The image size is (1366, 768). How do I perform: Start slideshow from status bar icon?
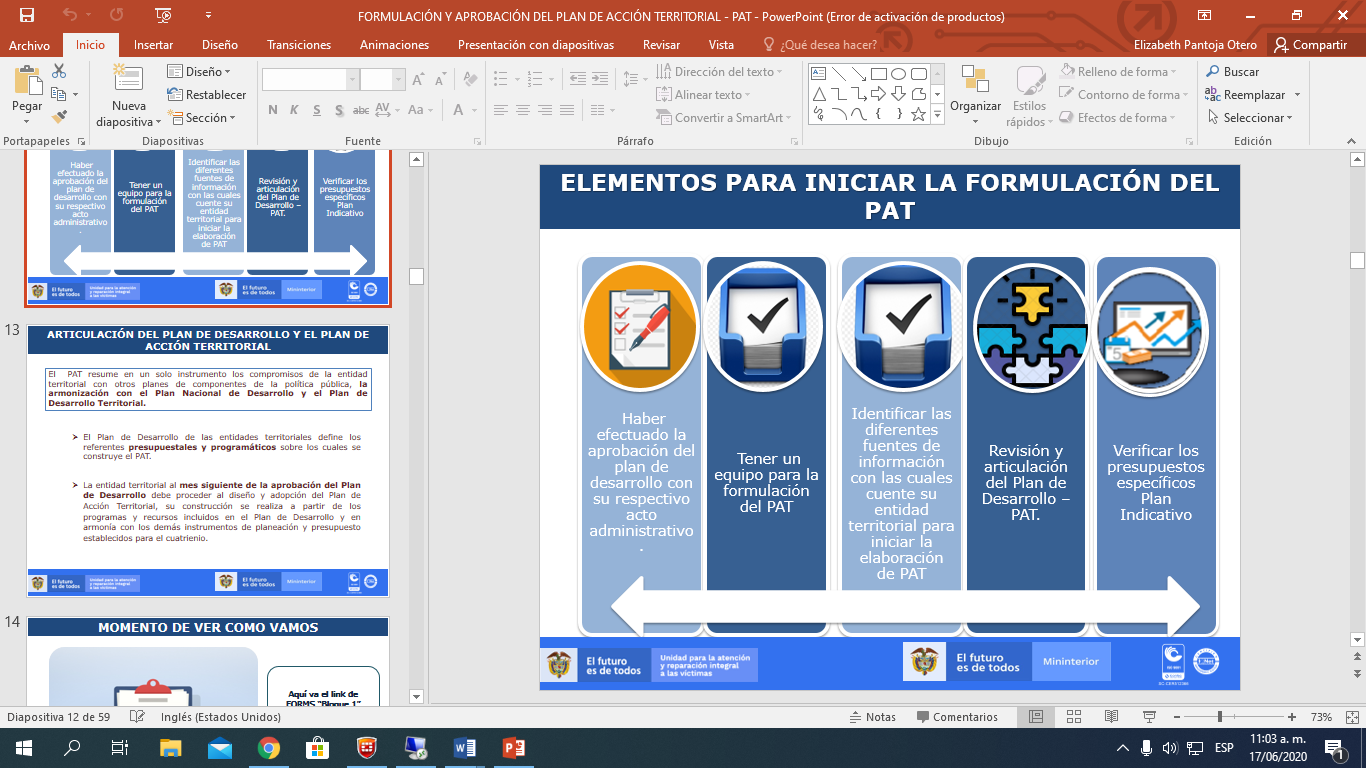pos(1149,717)
